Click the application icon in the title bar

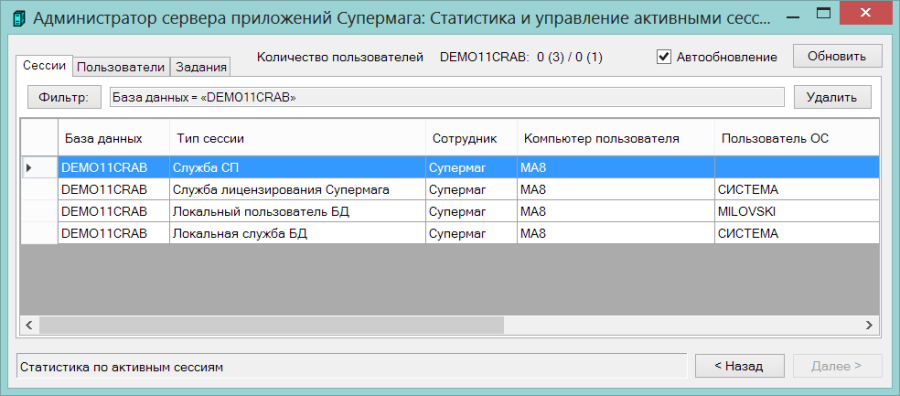coord(20,18)
